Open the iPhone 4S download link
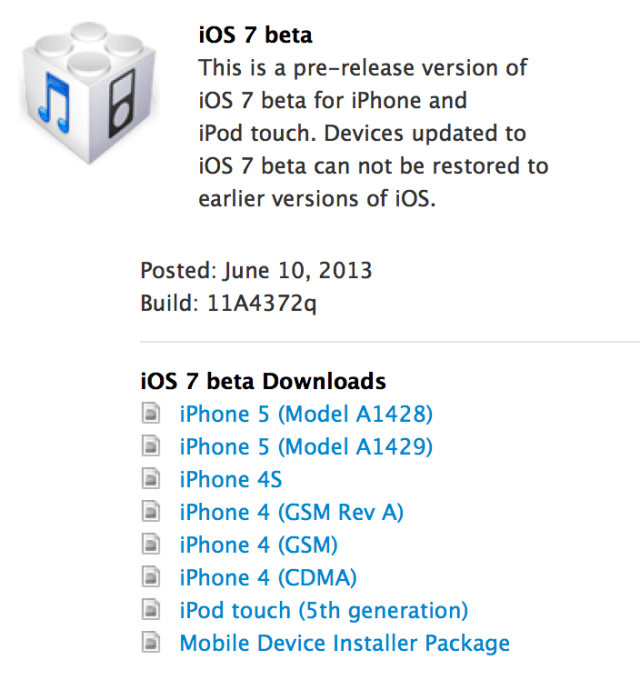640x680 pixels. [x=230, y=480]
